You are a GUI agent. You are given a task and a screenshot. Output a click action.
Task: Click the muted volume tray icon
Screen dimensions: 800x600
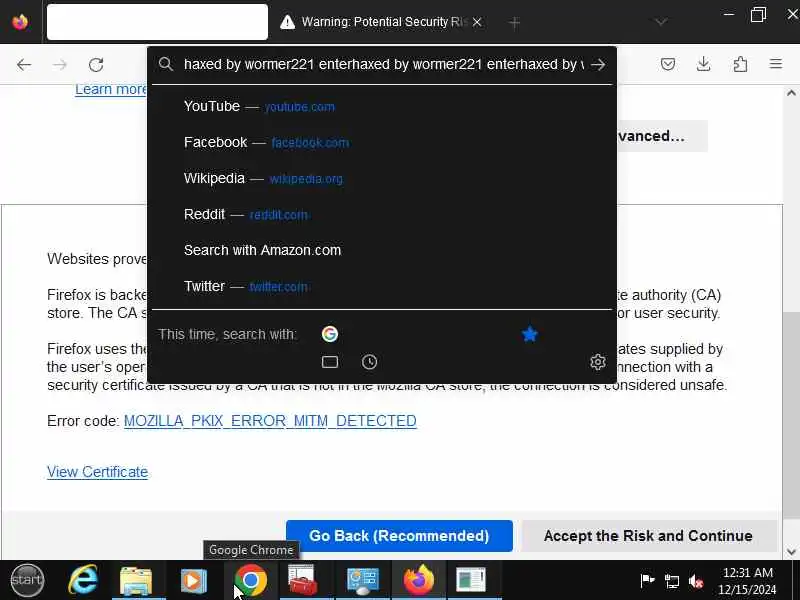pyautogui.click(x=696, y=581)
